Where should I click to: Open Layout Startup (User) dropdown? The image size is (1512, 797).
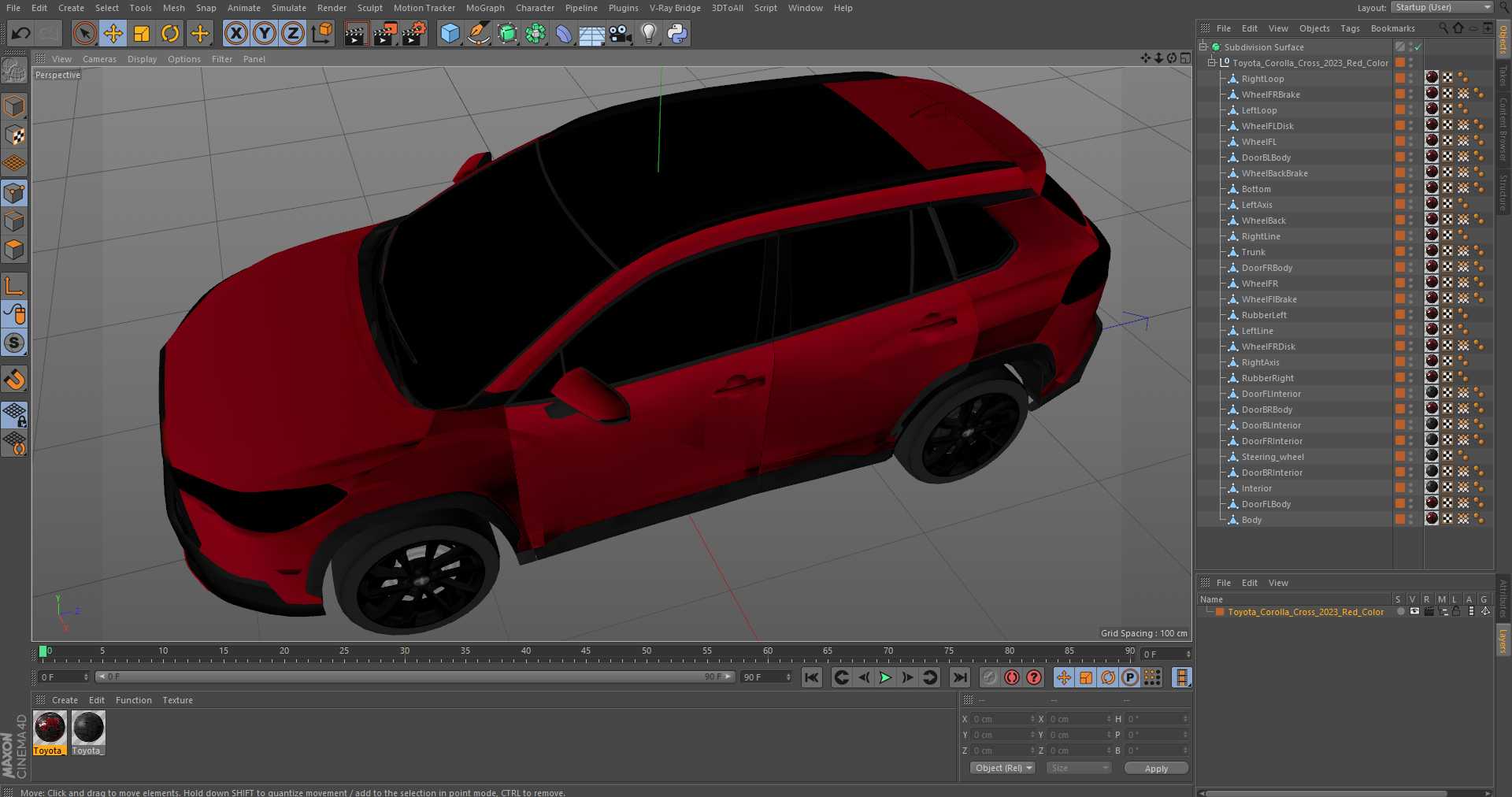click(1442, 7)
